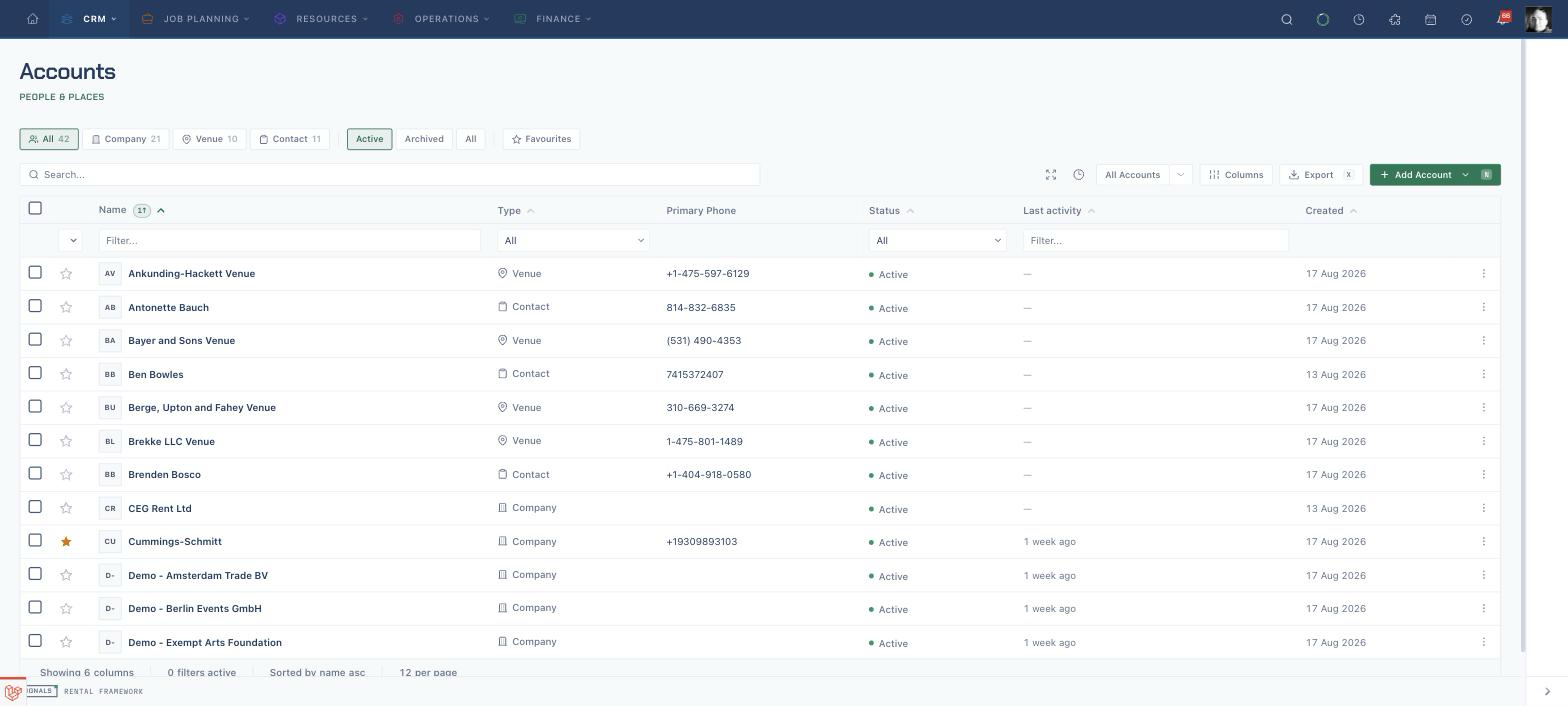Show Archived accounts
Image resolution: width=1568 pixels, height=706 pixels.
(424, 139)
